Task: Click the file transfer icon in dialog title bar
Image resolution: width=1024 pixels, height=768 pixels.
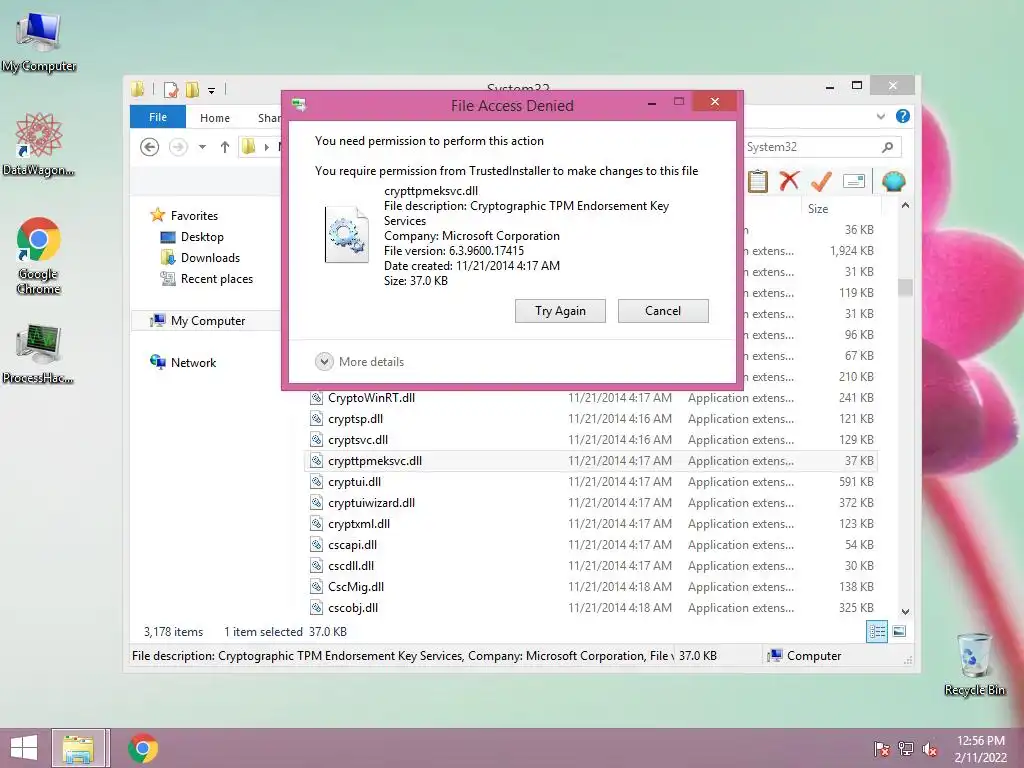Action: (299, 104)
